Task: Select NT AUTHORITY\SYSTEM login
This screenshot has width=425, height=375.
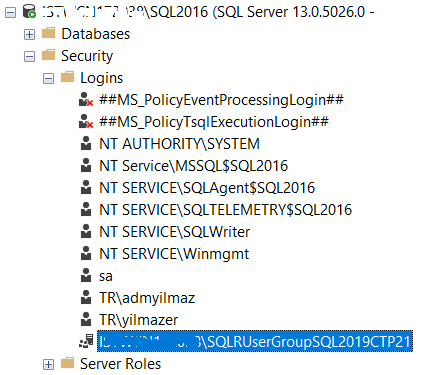Action: pyautogui.click(x=179, y=144)
